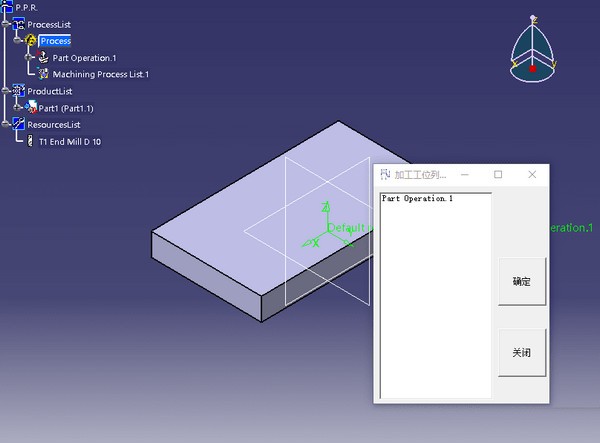Maximize the 加工工位列 dialog window
Image resolution: width=600 pixels, height=443 pixels.
(498, 174)
